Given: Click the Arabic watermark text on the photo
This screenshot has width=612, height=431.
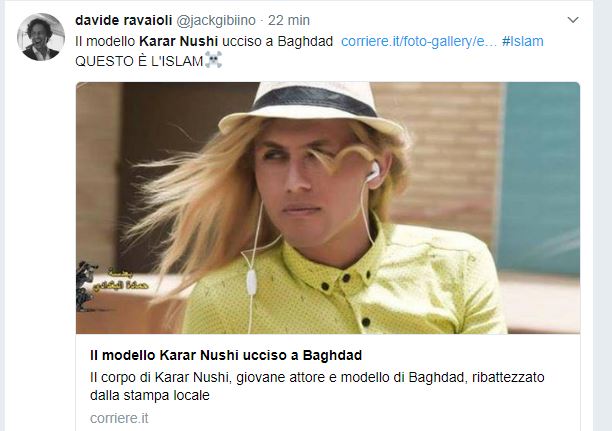Looking at the screenshot, I should click(x=121, y=280).
